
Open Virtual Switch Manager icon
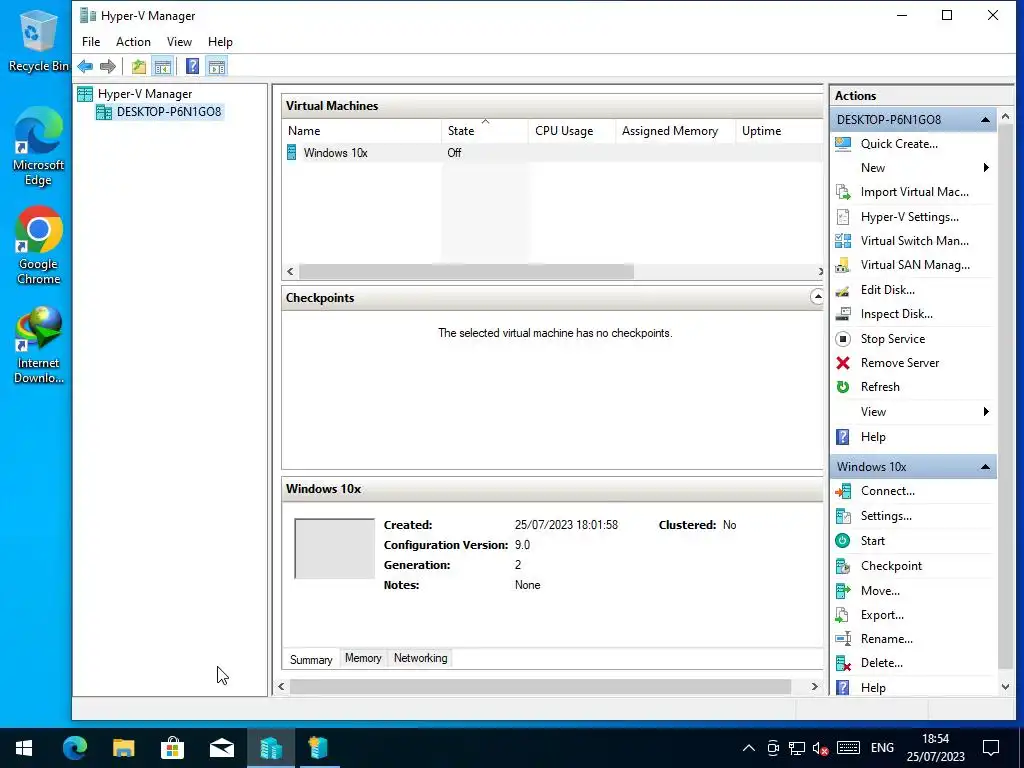pyautogui.click(x=843, y=241)
